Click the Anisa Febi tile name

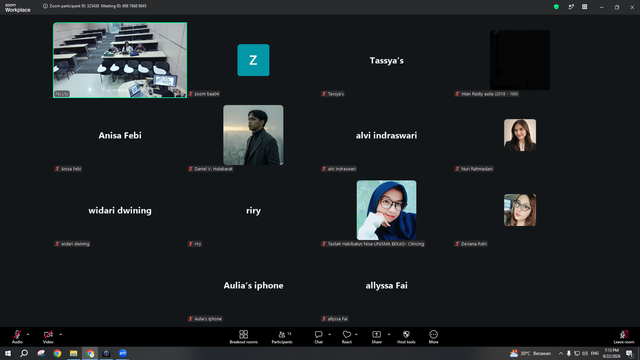point(120,136)
